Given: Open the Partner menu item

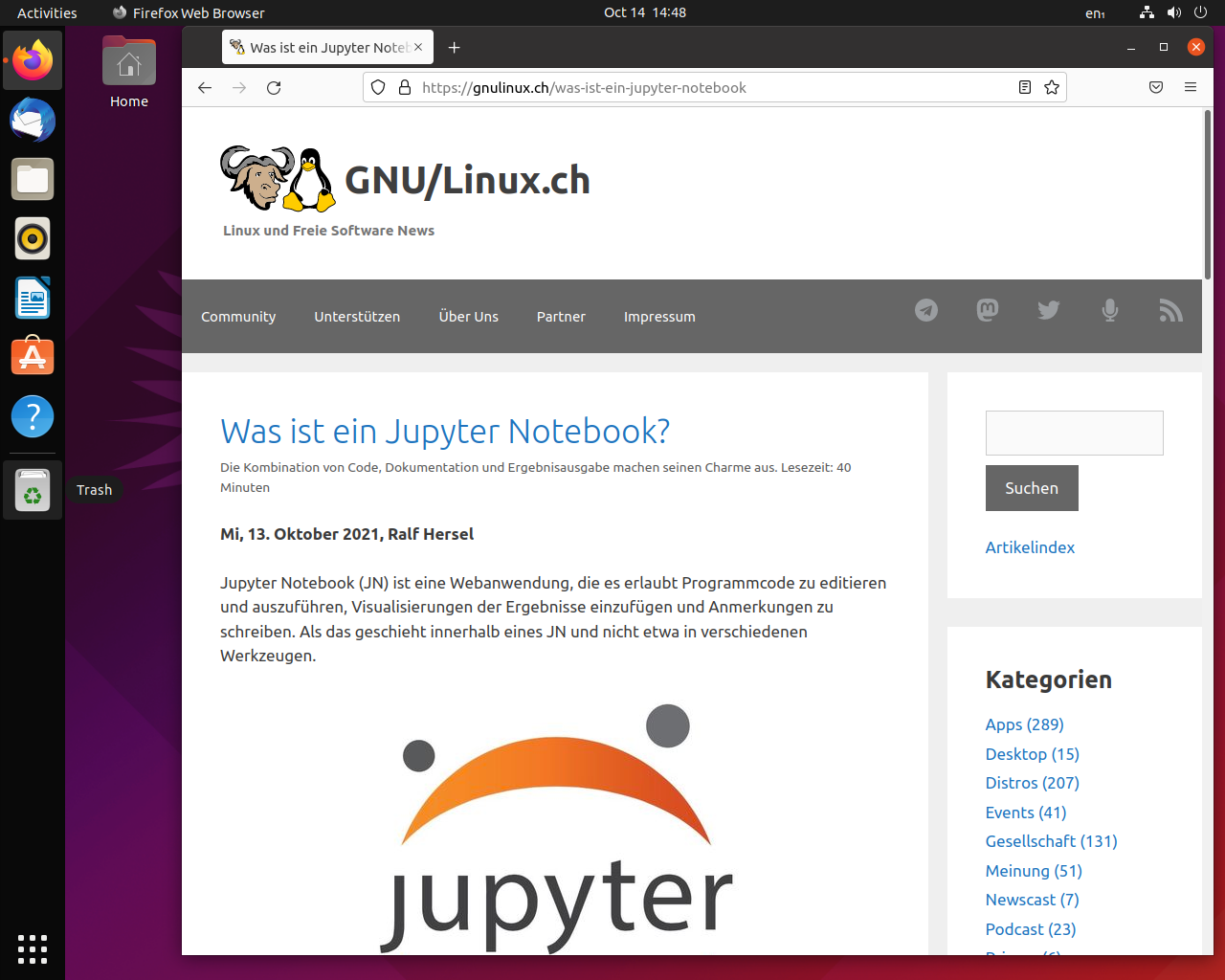Looking at the screenshot, I should tap(561, 317).
